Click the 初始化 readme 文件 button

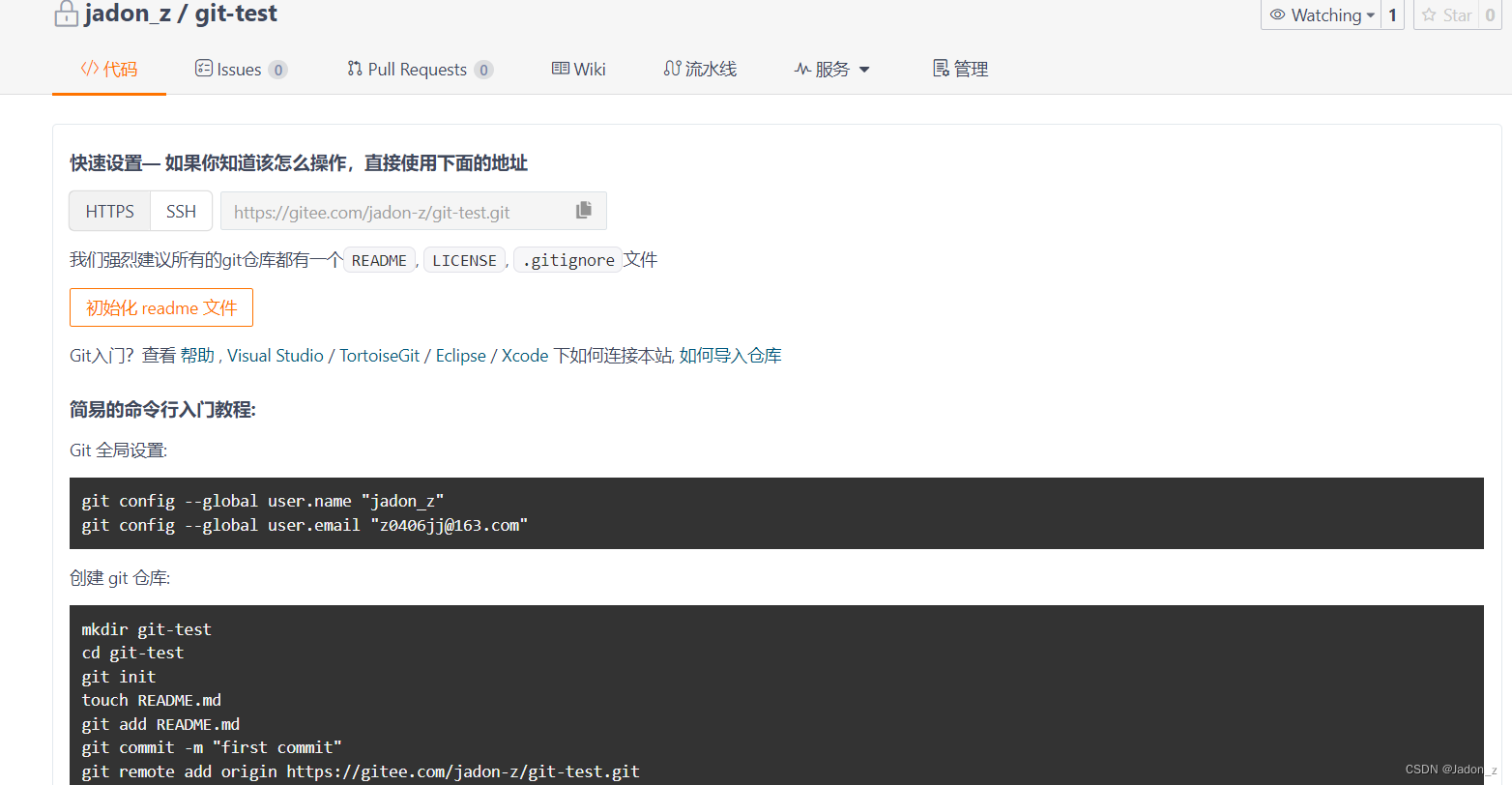point(161,307)
